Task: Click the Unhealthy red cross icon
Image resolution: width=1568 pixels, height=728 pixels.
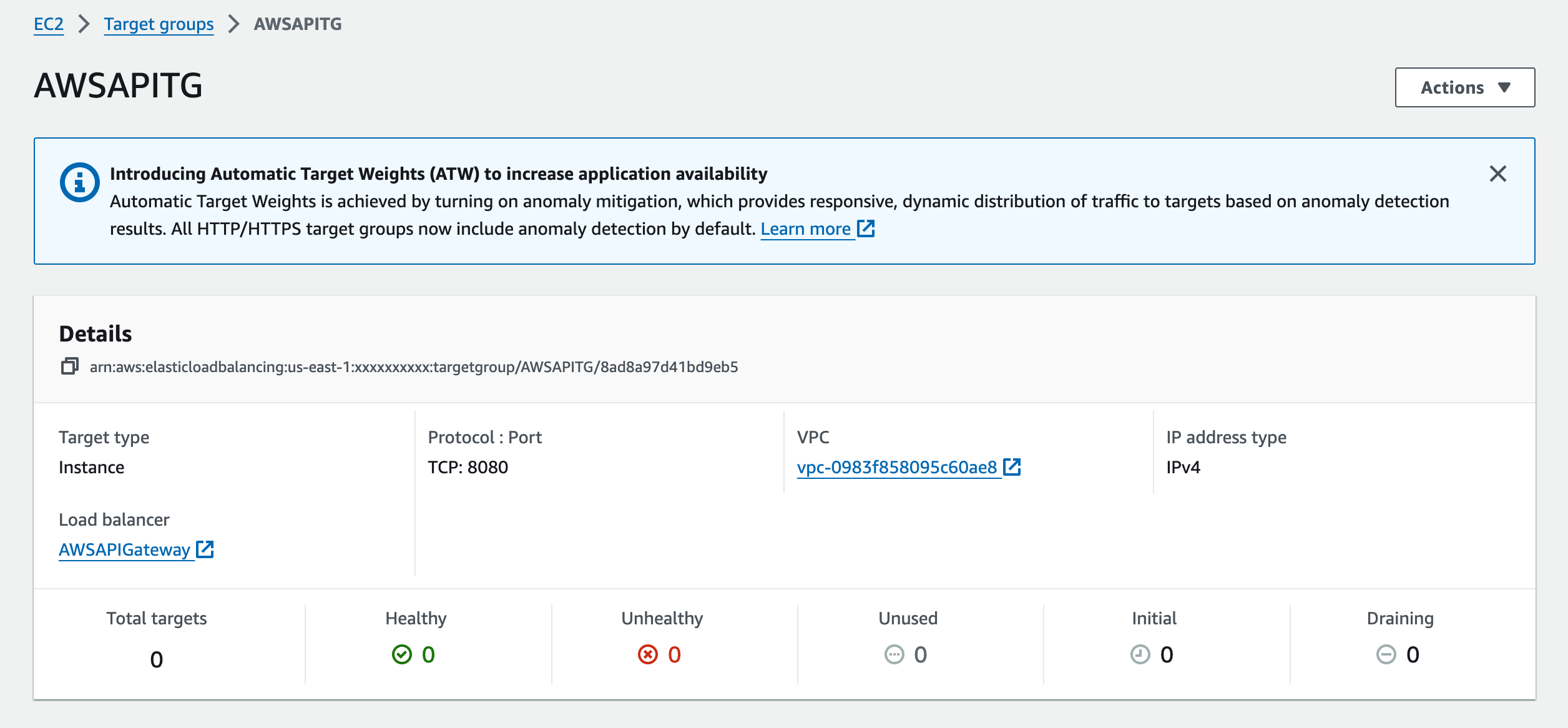Action: (648, 654)
